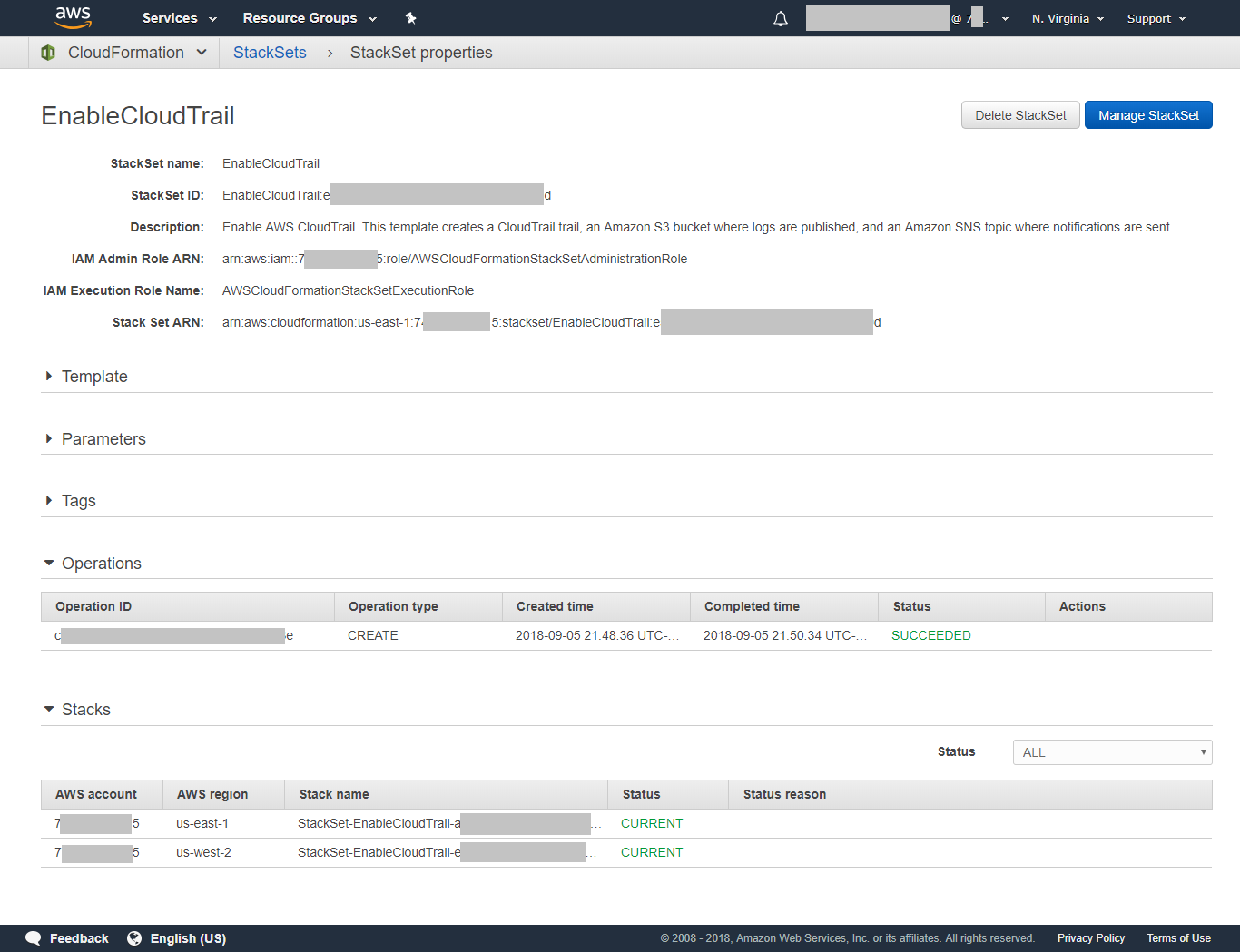Collapse the Operations section

93,564
